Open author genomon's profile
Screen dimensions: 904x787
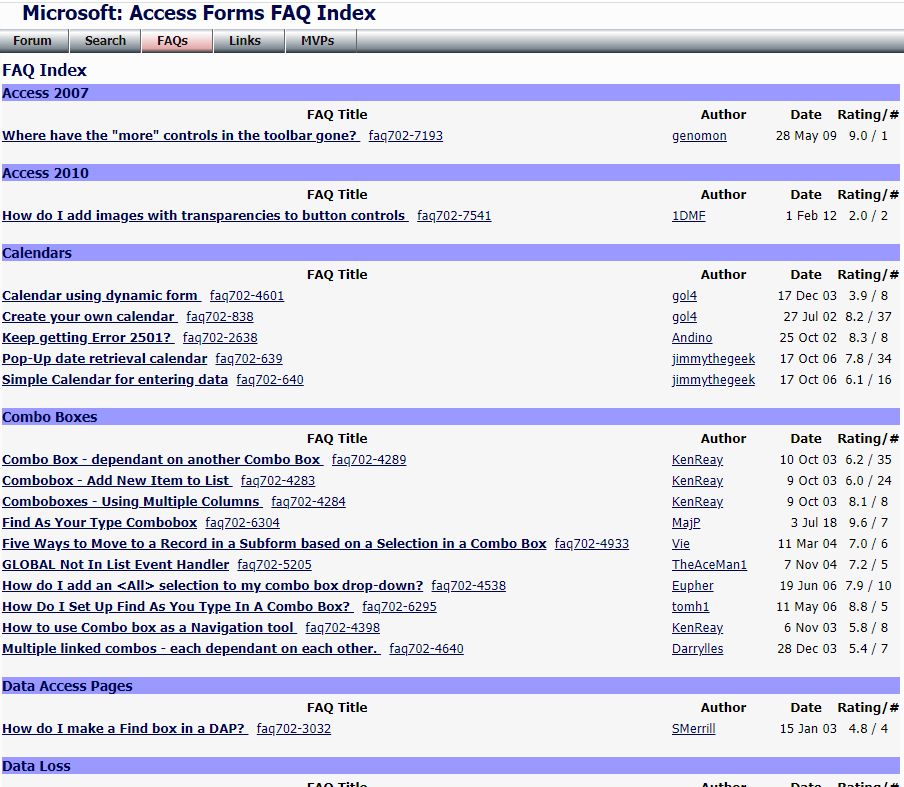click(x=699, y=136)
